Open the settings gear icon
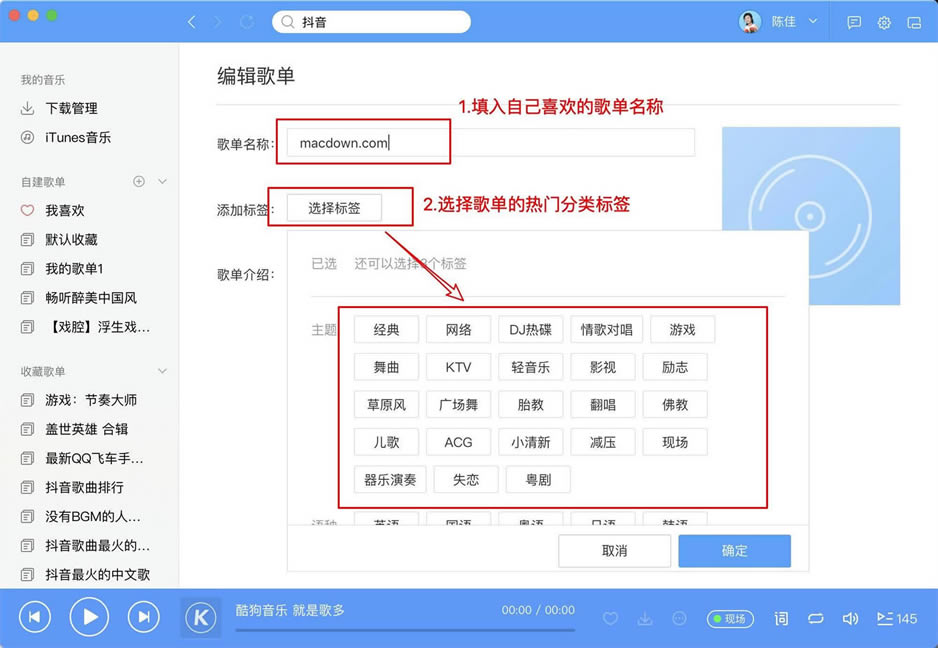 pyautogui.click(x=884, y=22)
